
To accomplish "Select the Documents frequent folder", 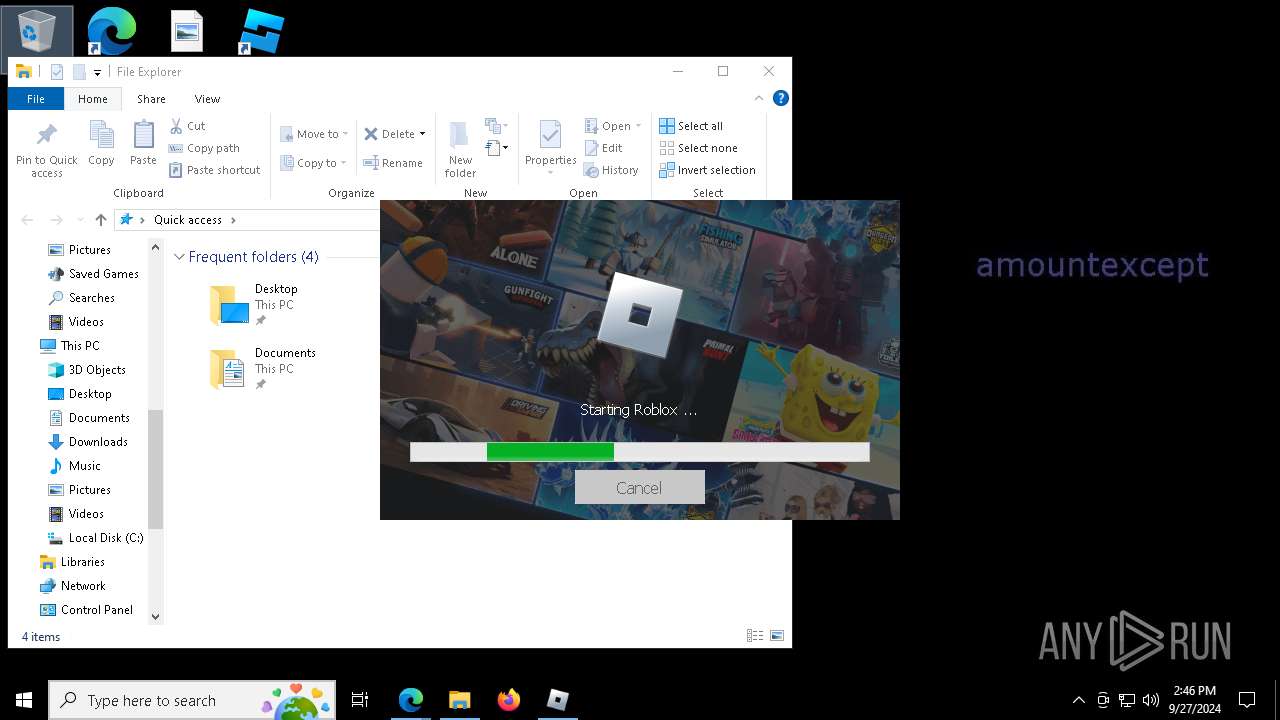I will (262, 368).
